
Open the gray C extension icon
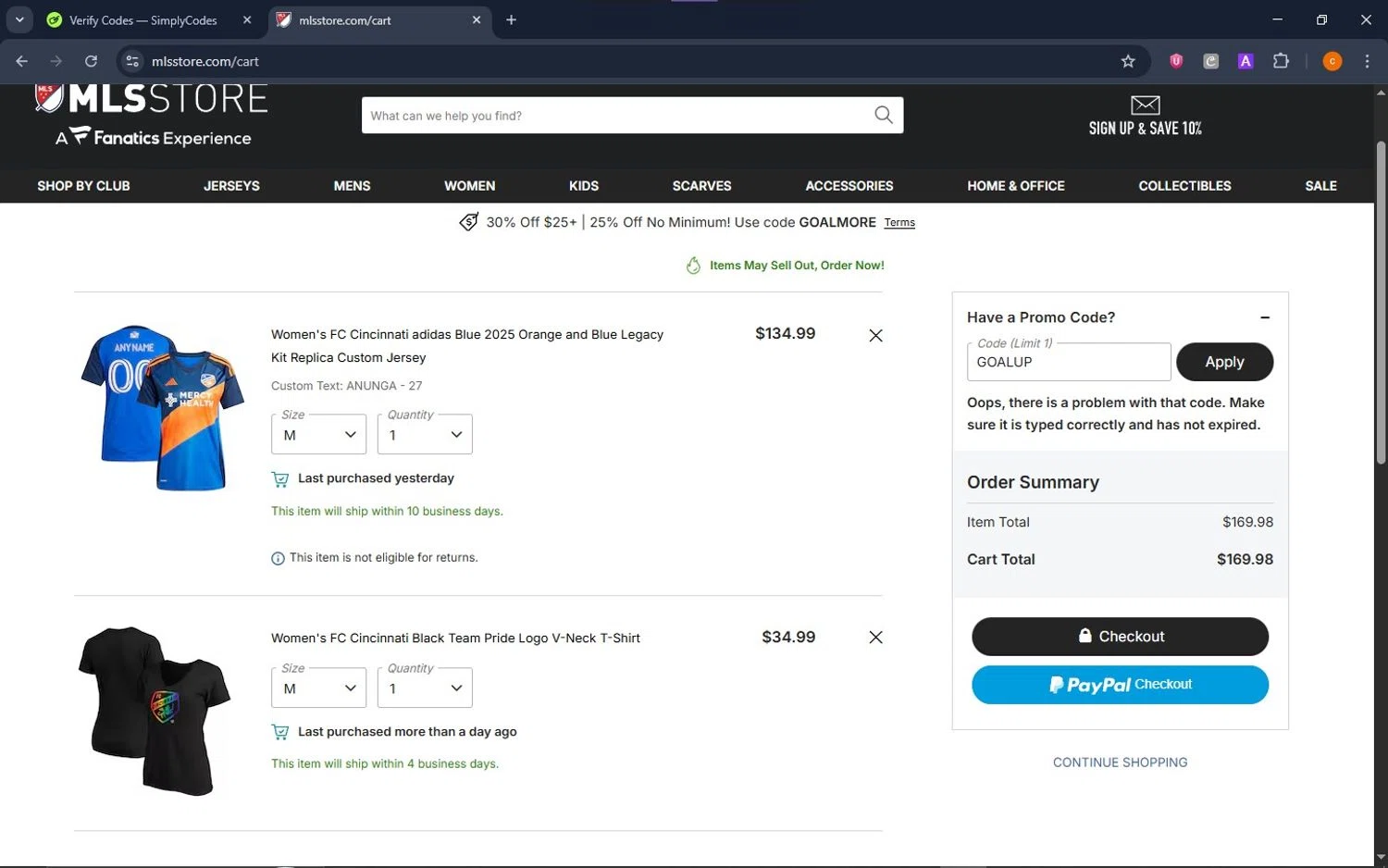pyautogui.click(x=1210, y=61)
